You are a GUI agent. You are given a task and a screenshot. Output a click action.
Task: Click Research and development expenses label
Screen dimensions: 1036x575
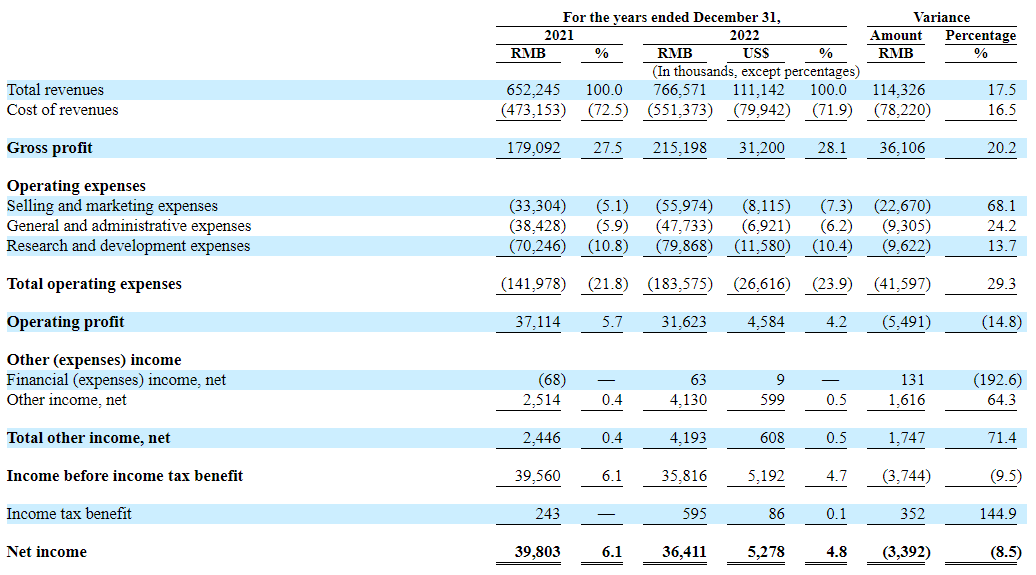pos(128,246)
